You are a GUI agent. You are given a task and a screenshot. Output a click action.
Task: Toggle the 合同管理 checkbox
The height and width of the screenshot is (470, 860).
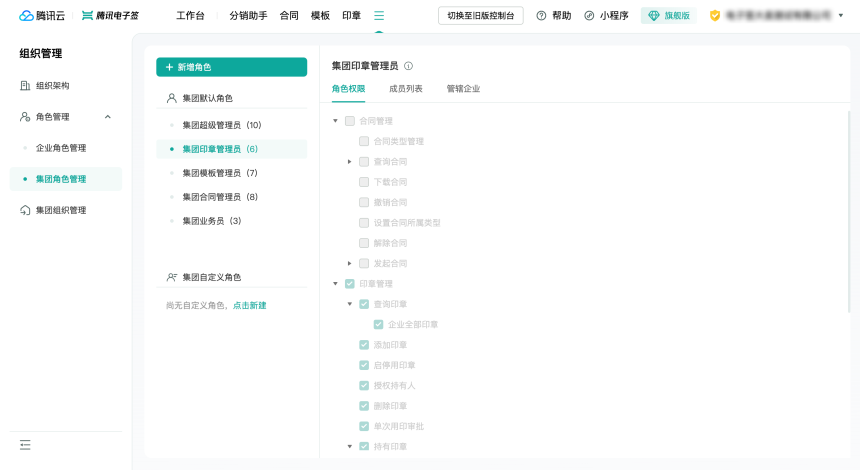pyautogui.click(x=350, y=121)
